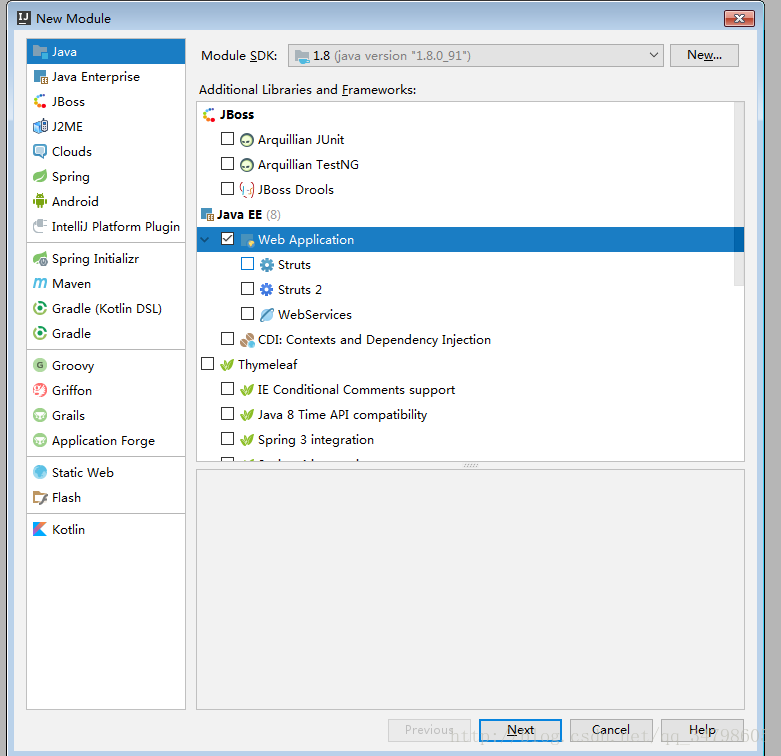Select Maven module type

point(106,283)
